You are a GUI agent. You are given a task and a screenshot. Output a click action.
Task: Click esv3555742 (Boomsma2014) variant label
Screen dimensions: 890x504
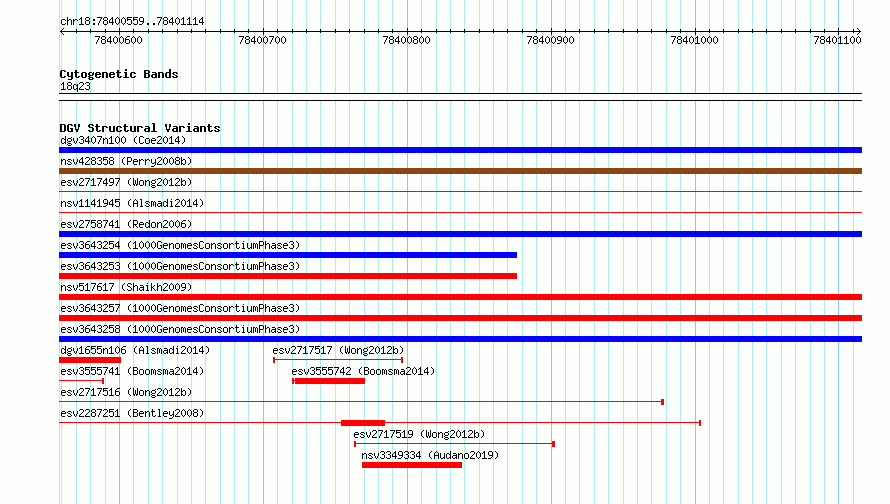(x=363, y=371)
